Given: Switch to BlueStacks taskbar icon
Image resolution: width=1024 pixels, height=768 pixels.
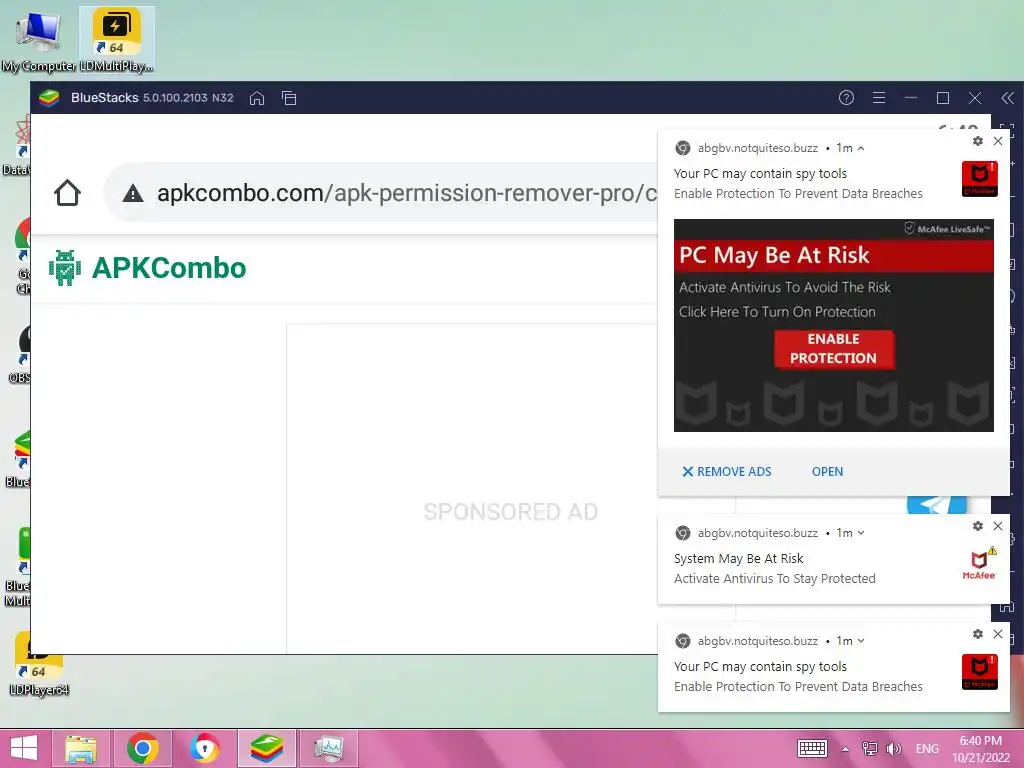Looking at the screenshot, I should tap(266, 748).
